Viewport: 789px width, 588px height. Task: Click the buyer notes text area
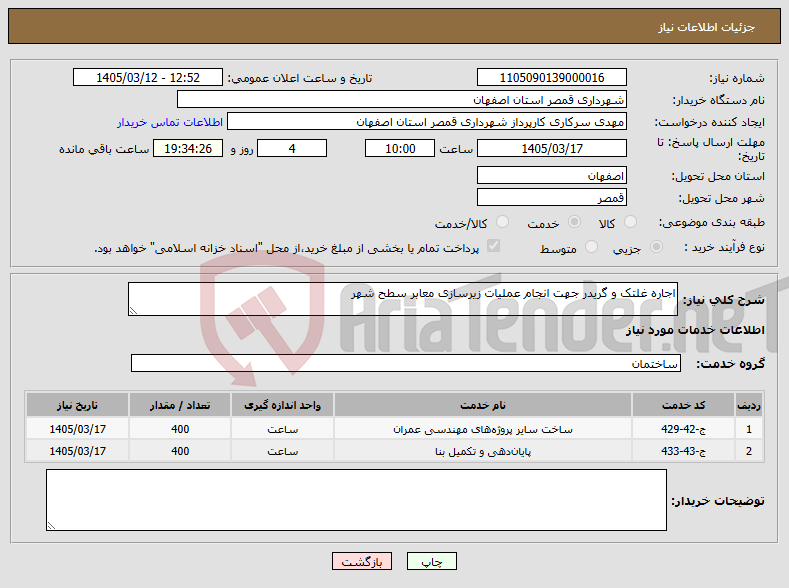tap(356, 500)
